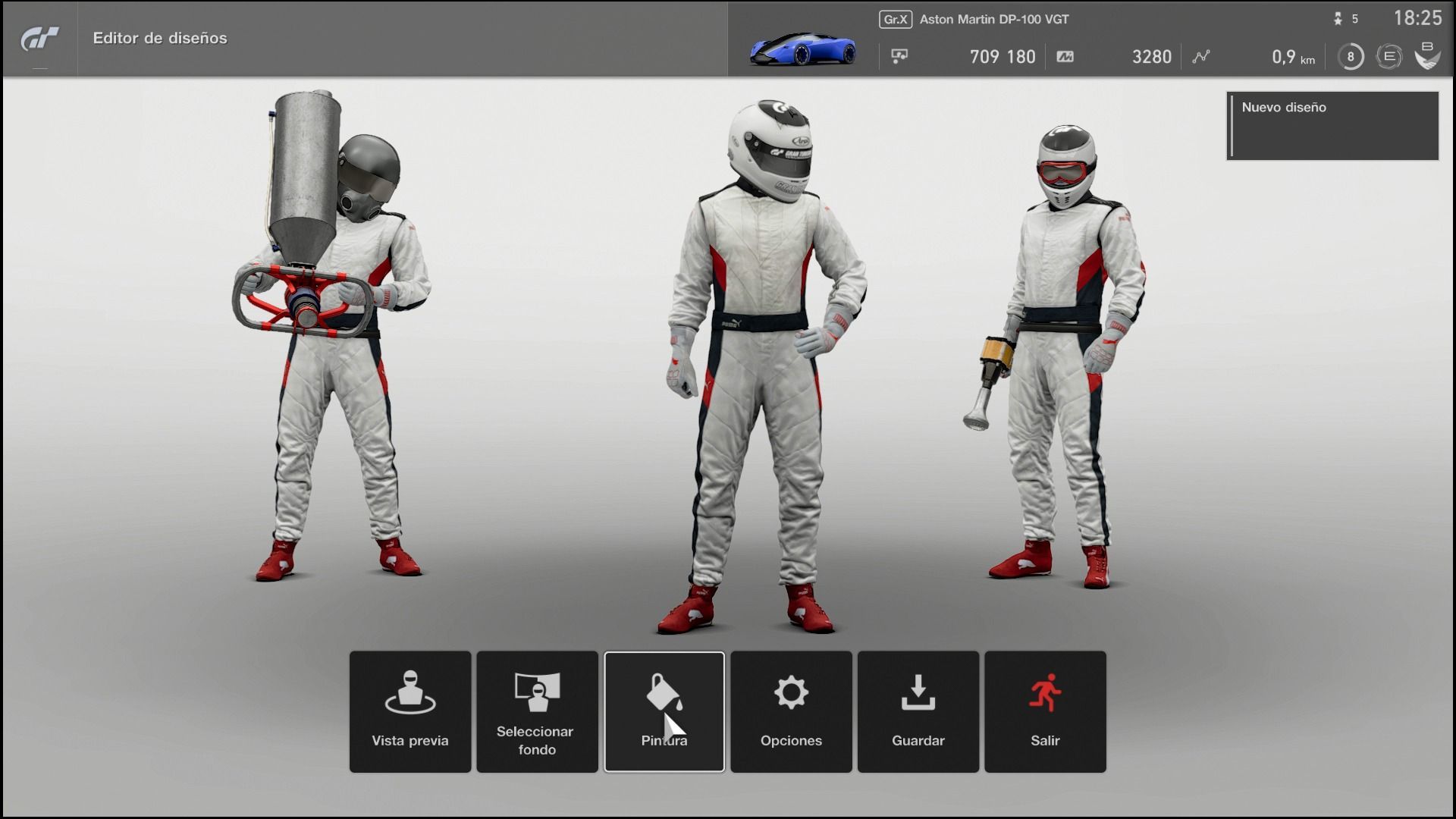Select the Pintura paint bucket tile

(x=664, y=711)
